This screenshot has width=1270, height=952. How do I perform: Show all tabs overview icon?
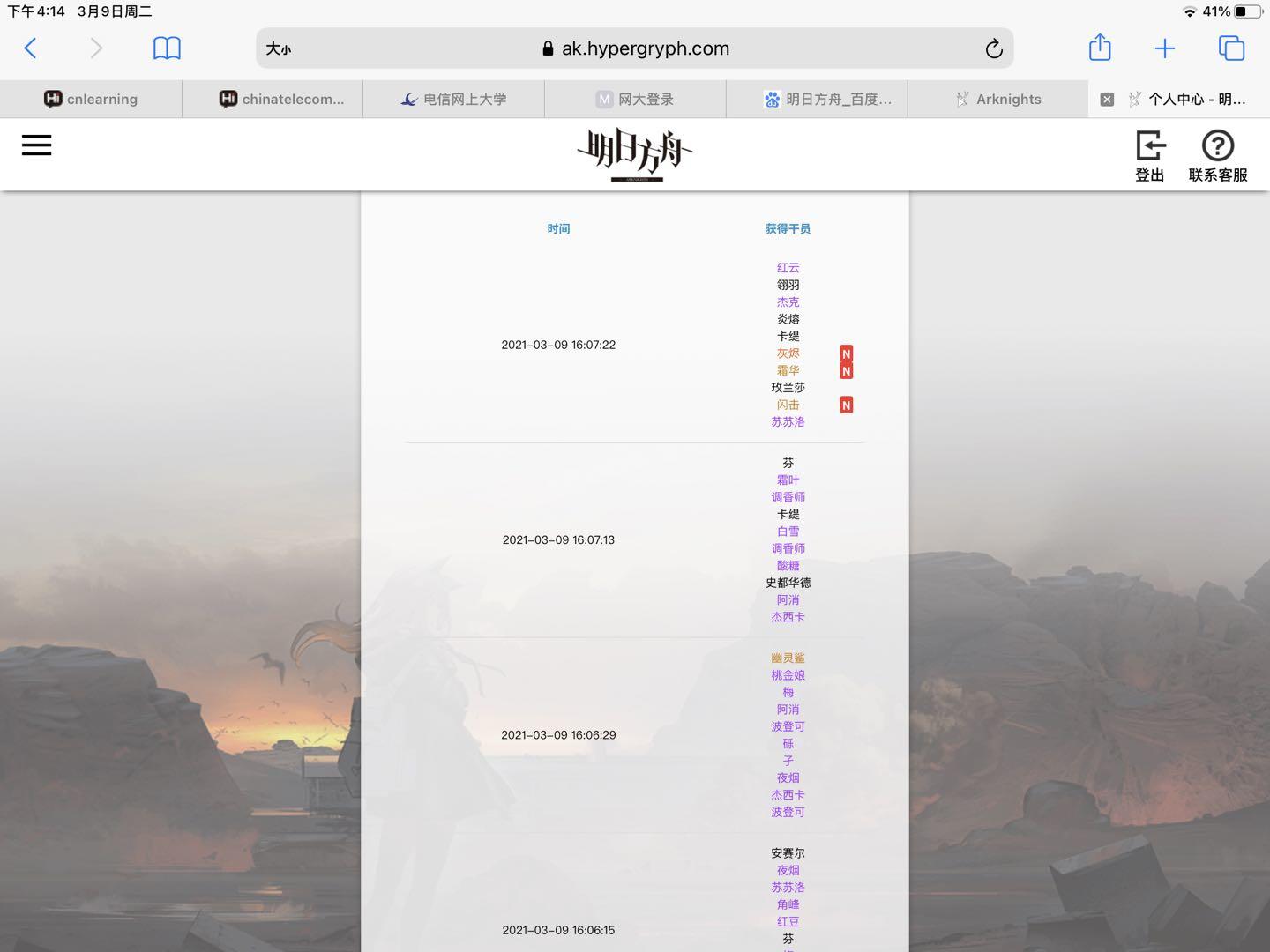tap(1231, 48)
